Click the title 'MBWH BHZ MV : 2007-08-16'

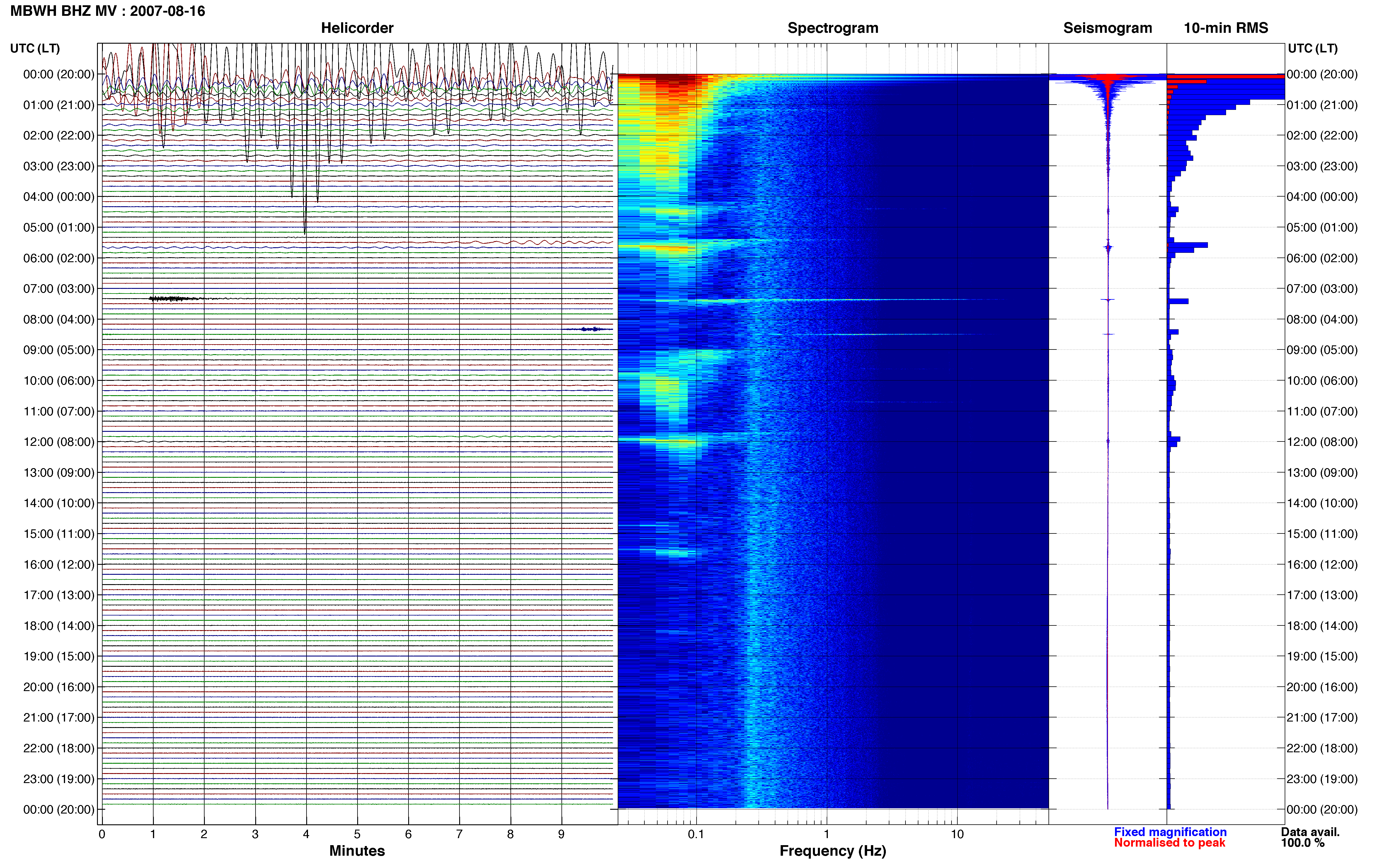coord(107,11)
